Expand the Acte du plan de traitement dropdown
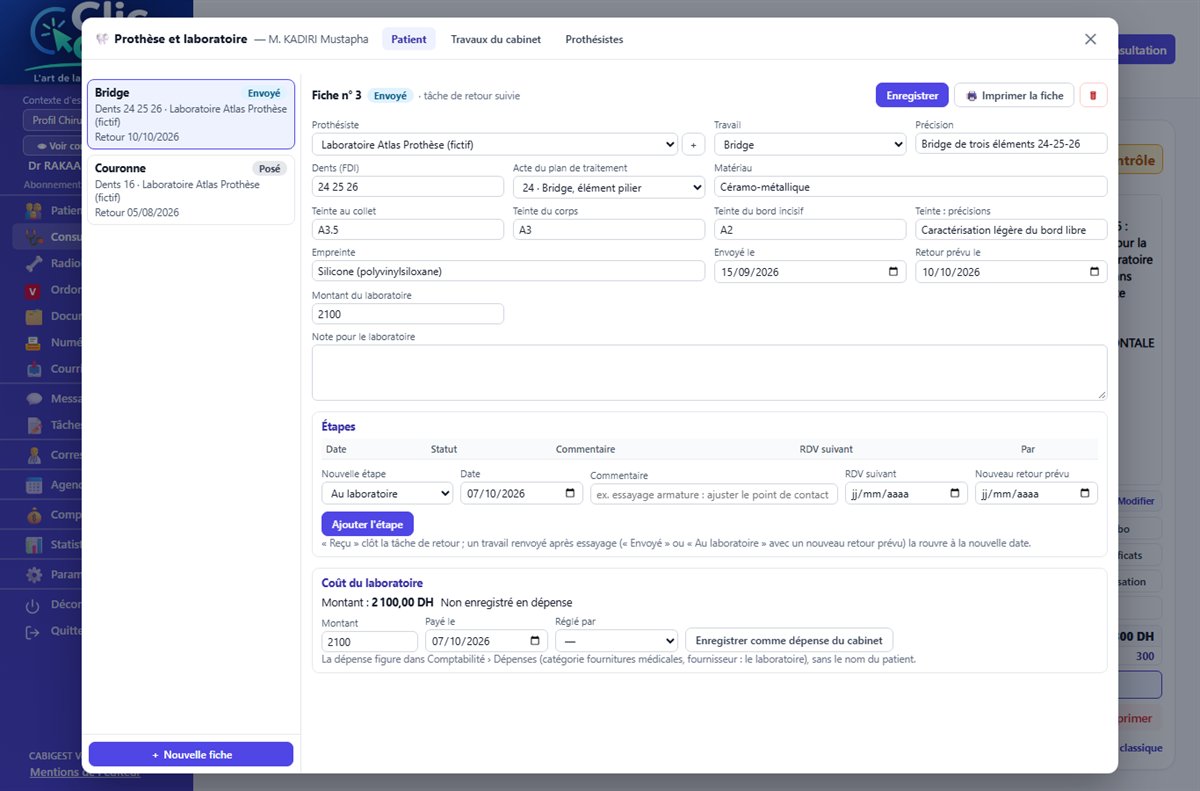The width and height of the screenshot is (1200, 791). (x=609, y=187)
